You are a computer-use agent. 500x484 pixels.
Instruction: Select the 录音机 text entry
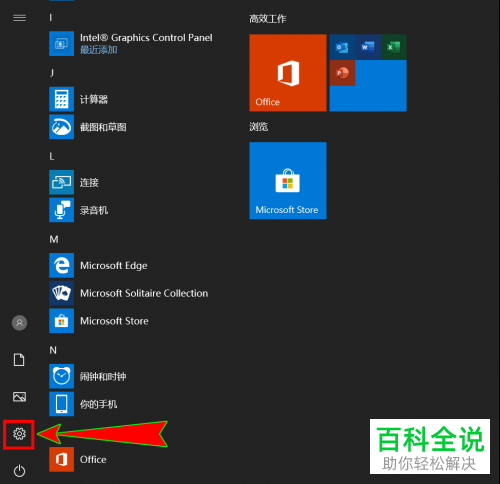click(94, 210)
